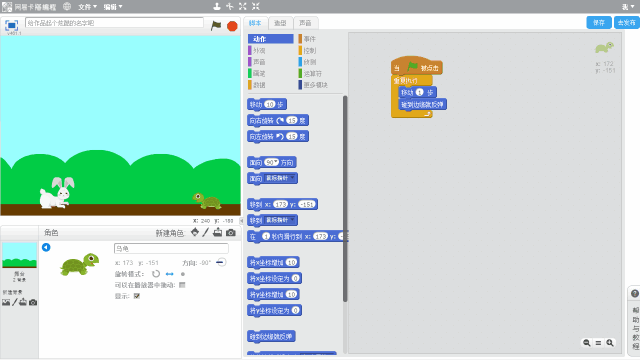Click 碰到边缘就反弹 block in palette
The image size is (640, 360).
click(271, 336)
